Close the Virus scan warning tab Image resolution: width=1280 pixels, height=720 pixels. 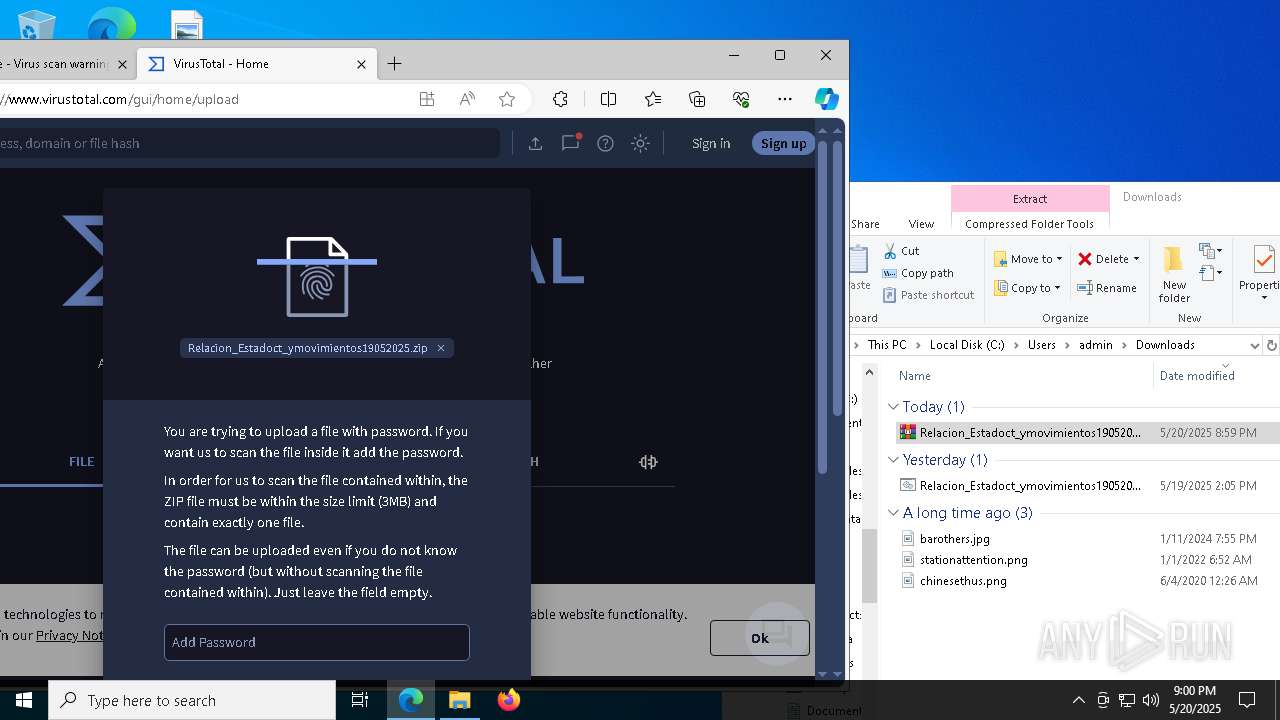coord(122,64)
